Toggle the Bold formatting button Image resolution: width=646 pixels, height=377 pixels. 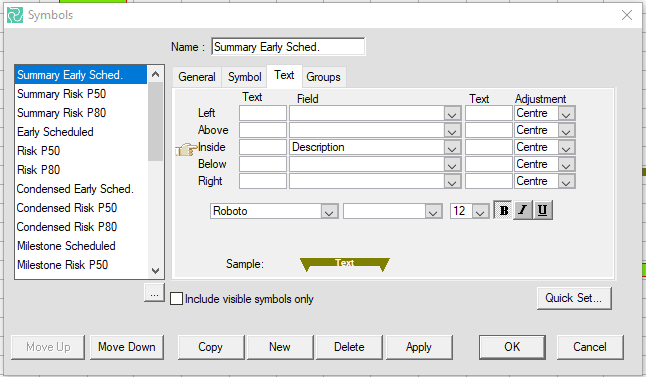click(x=503, y=211)
